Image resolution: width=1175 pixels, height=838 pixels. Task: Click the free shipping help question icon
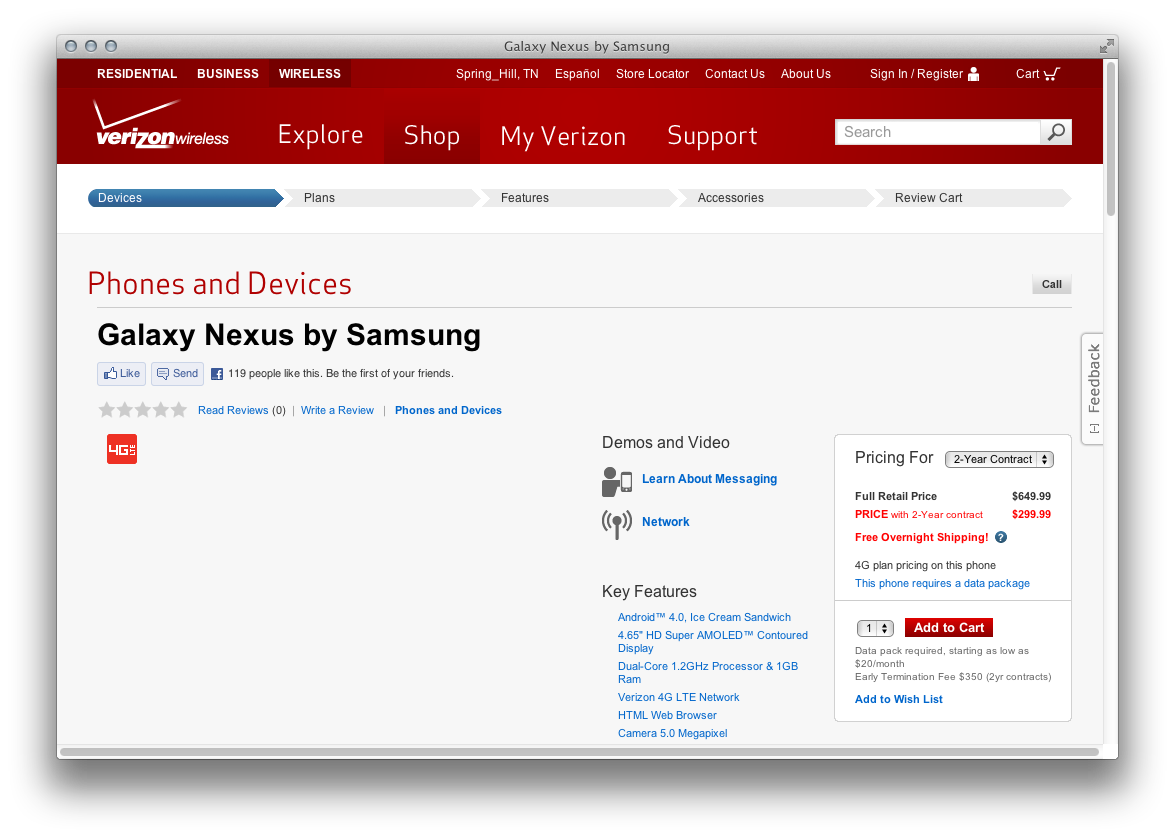coord(1001,537)
